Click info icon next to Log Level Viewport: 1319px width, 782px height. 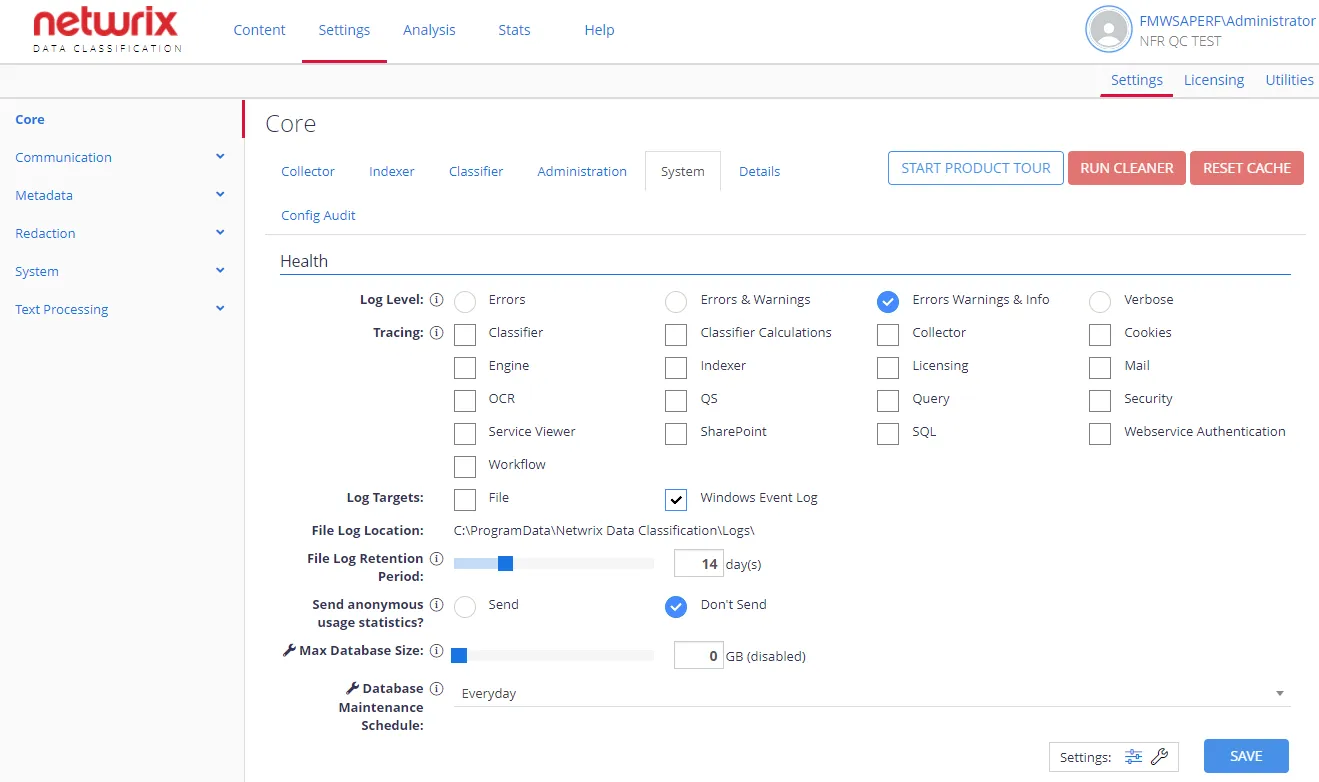[436, 300]
